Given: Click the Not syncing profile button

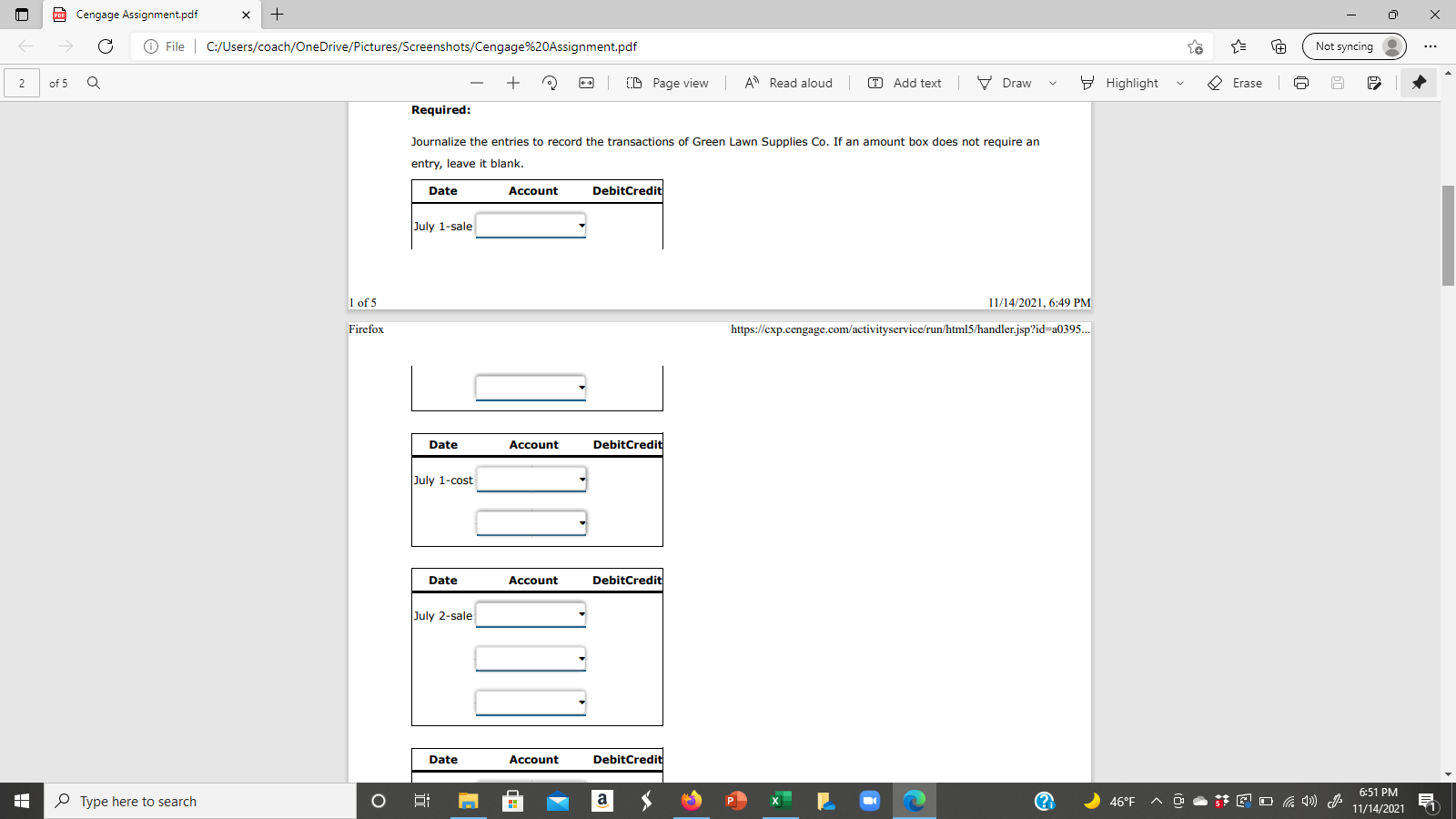Looking at the screenshot, I should [1354, 46].
